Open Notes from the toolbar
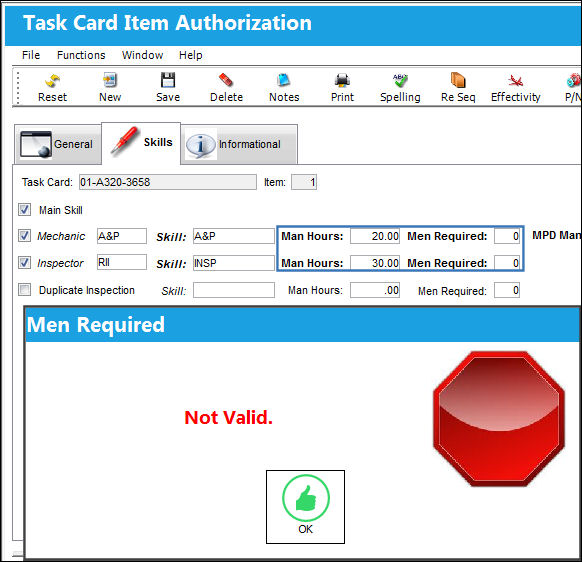The image size is (582, 562). 284,88
